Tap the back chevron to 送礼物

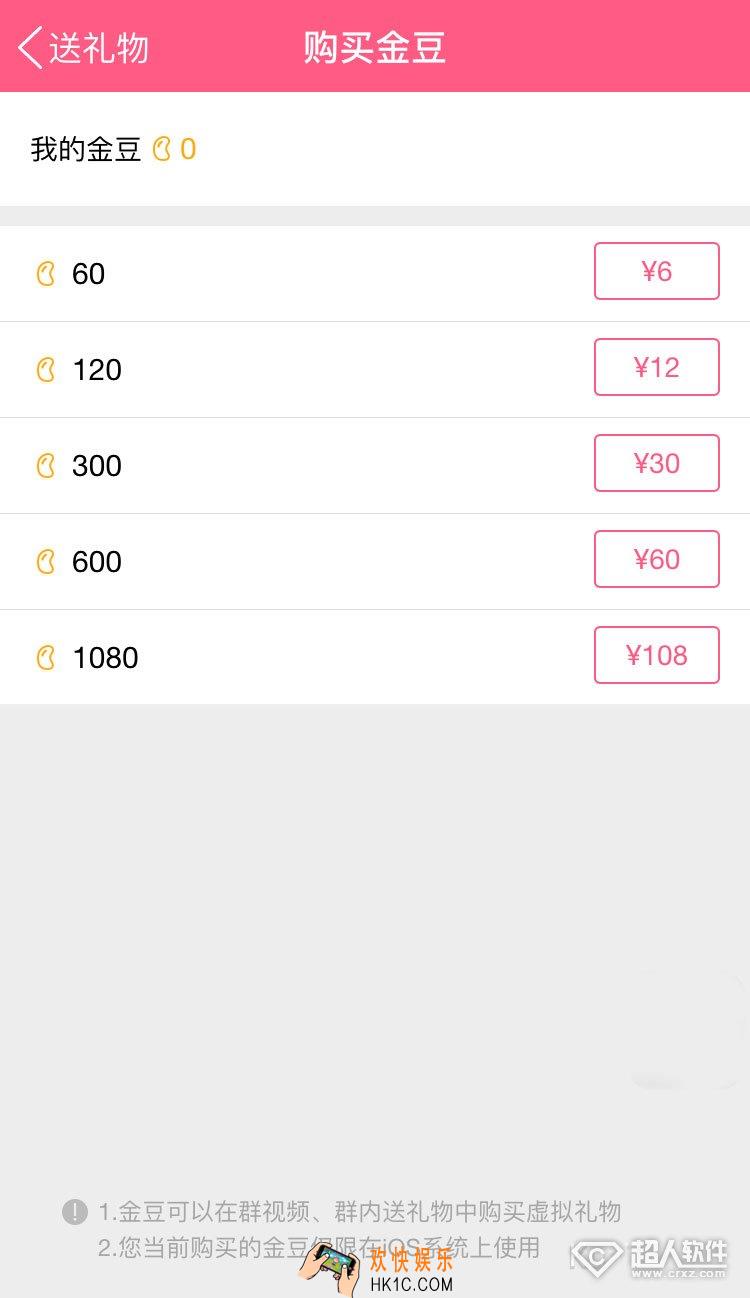pyautogui.click(x=31, y=47)
